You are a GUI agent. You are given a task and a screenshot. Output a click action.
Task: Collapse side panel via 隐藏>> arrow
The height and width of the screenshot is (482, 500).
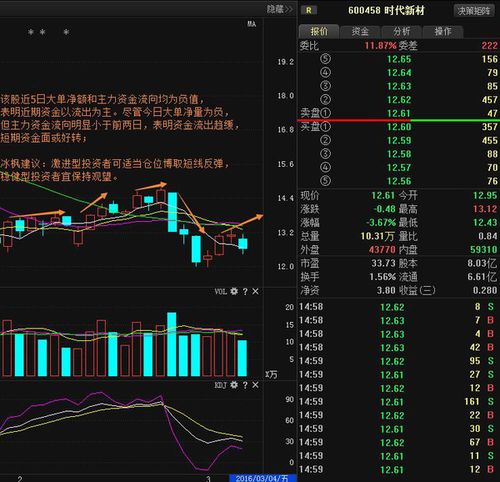click(279, 9)
